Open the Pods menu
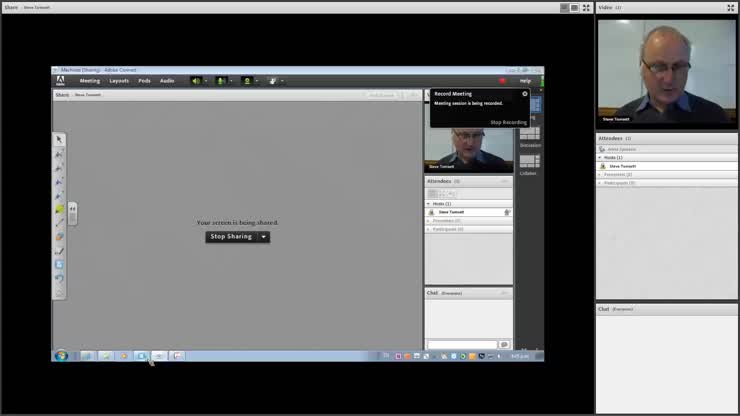 [x=144, y=81]
